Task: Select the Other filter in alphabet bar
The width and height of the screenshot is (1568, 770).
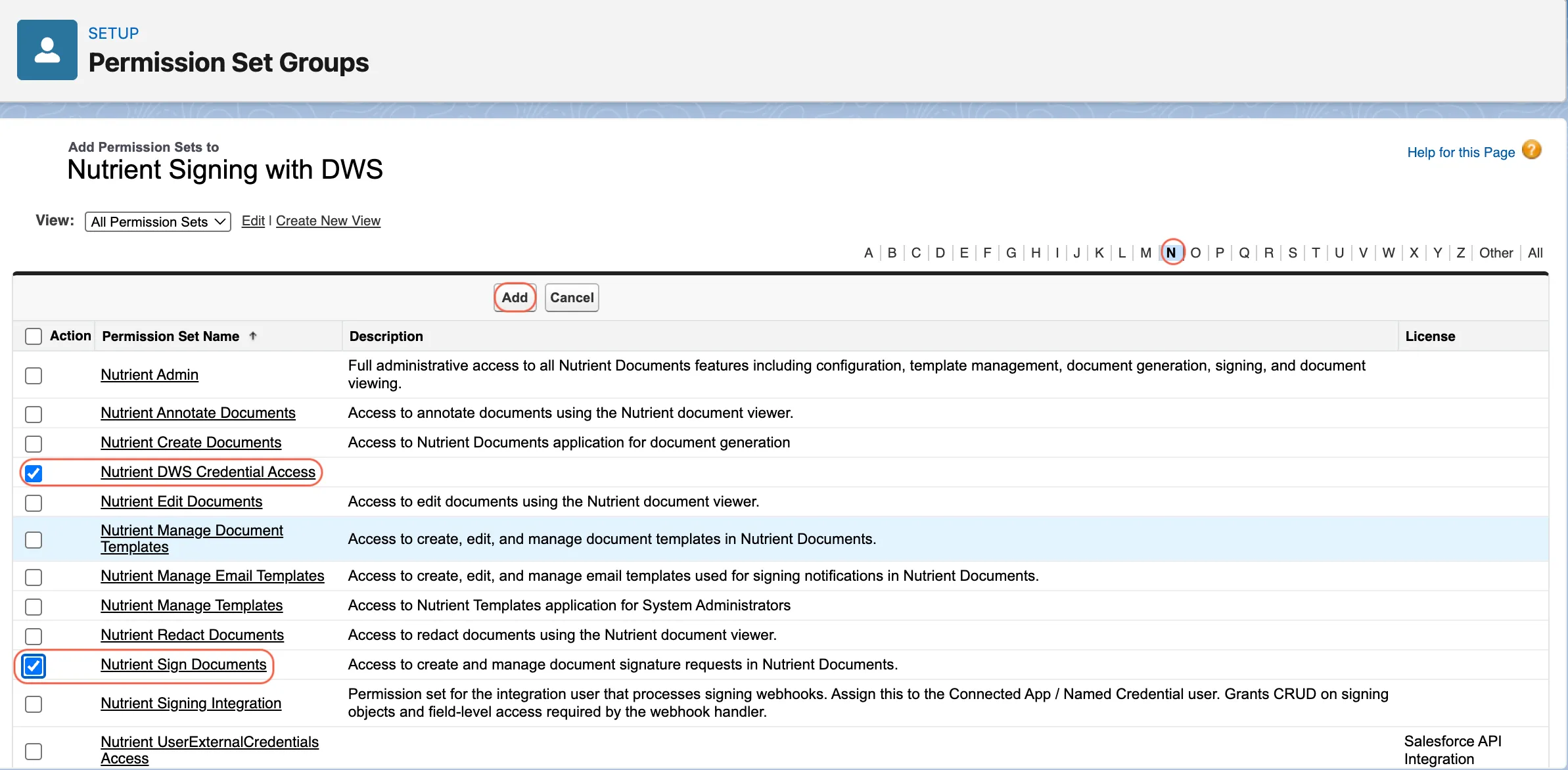Action: coord(1496,253)
